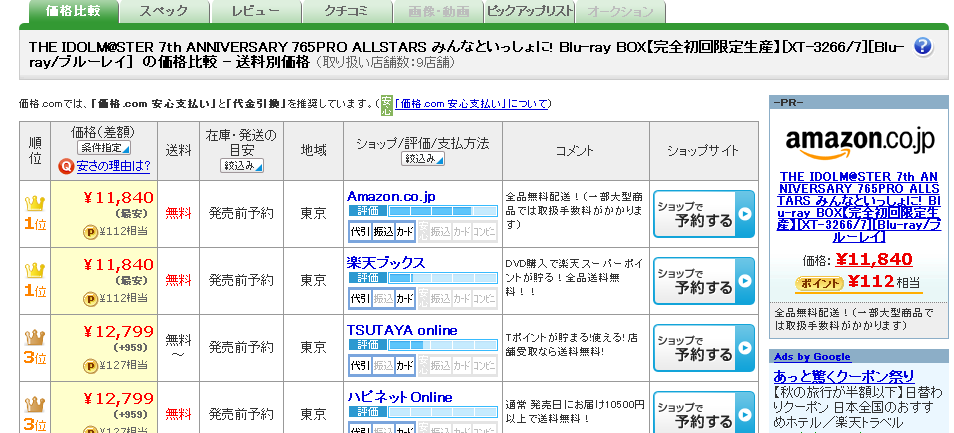This screenshot has width=954, height=433.
Task: Click the 安さの理由は? link
Action: tap(113, 166)
